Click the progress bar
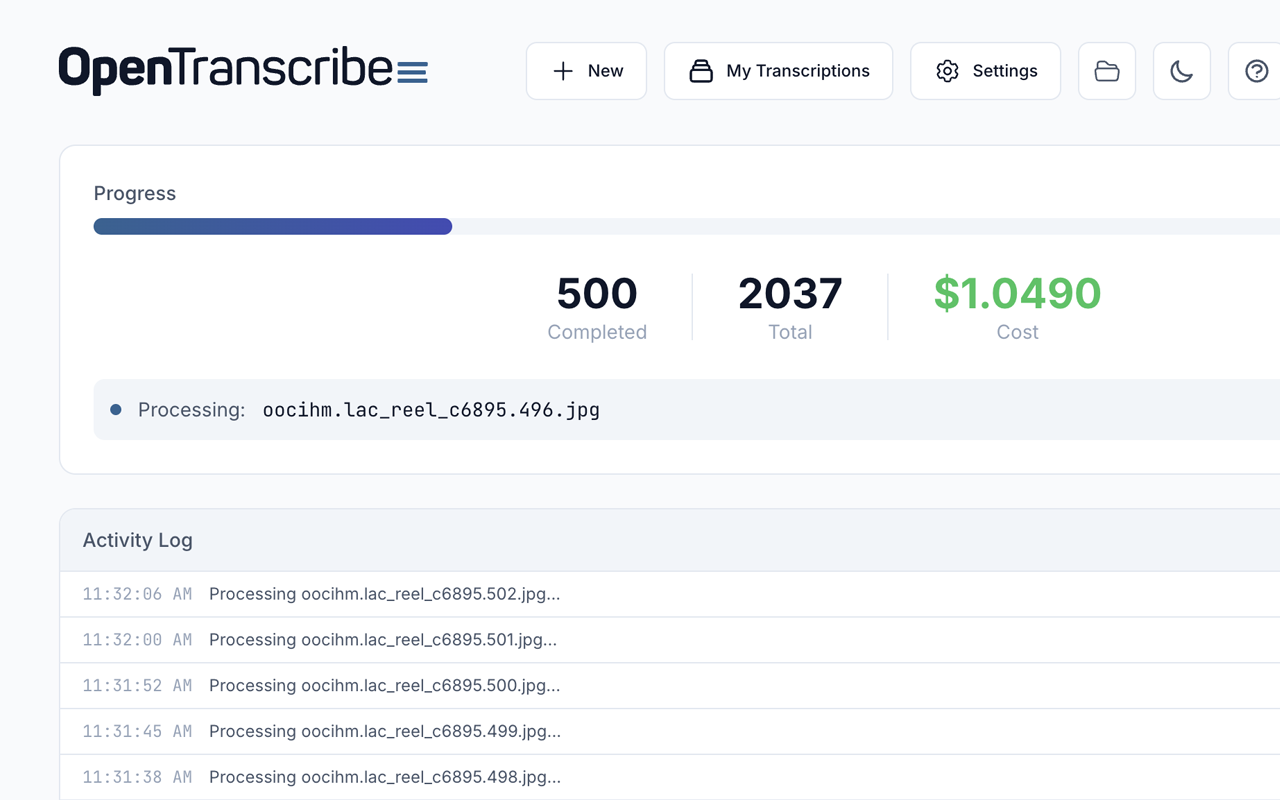Viewport: 1280px width, 800px height. click(x=687, y=226)
